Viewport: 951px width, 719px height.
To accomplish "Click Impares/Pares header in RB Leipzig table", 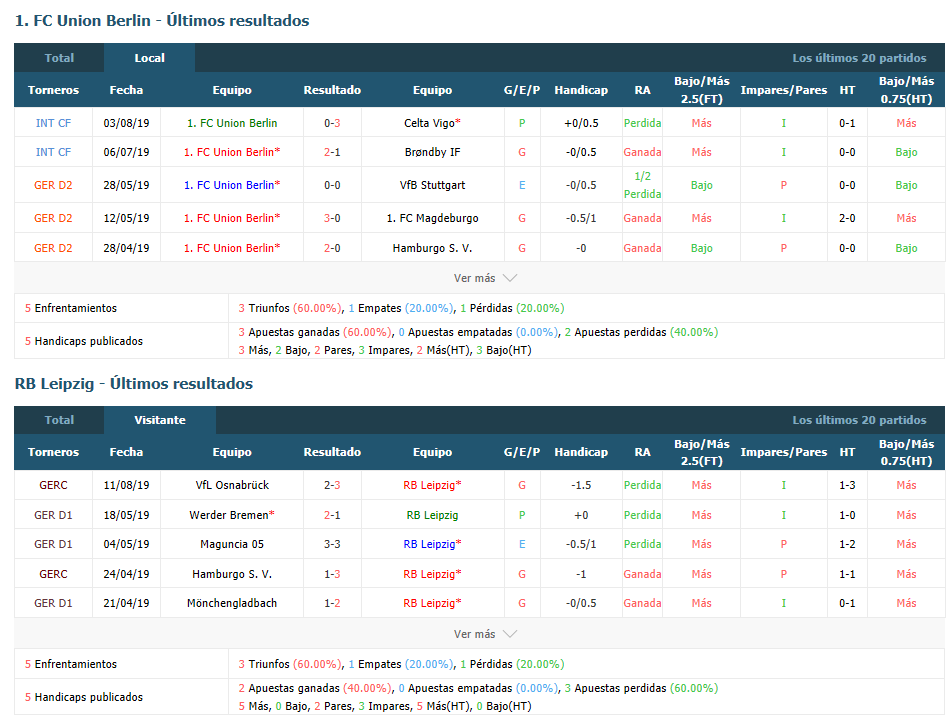I will pos(784,452).
